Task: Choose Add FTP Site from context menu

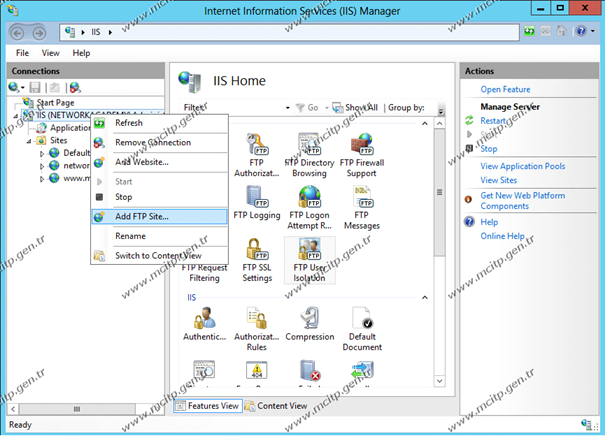Action: coord(159,216)
